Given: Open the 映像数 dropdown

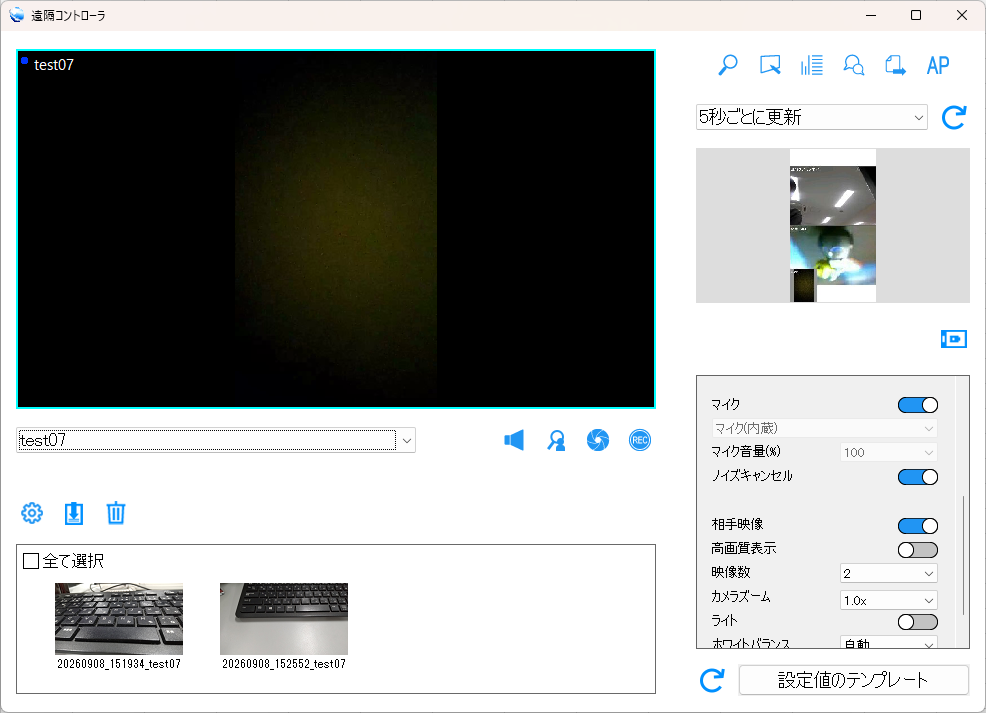Looking at the screenshot, I should [889, 573].
